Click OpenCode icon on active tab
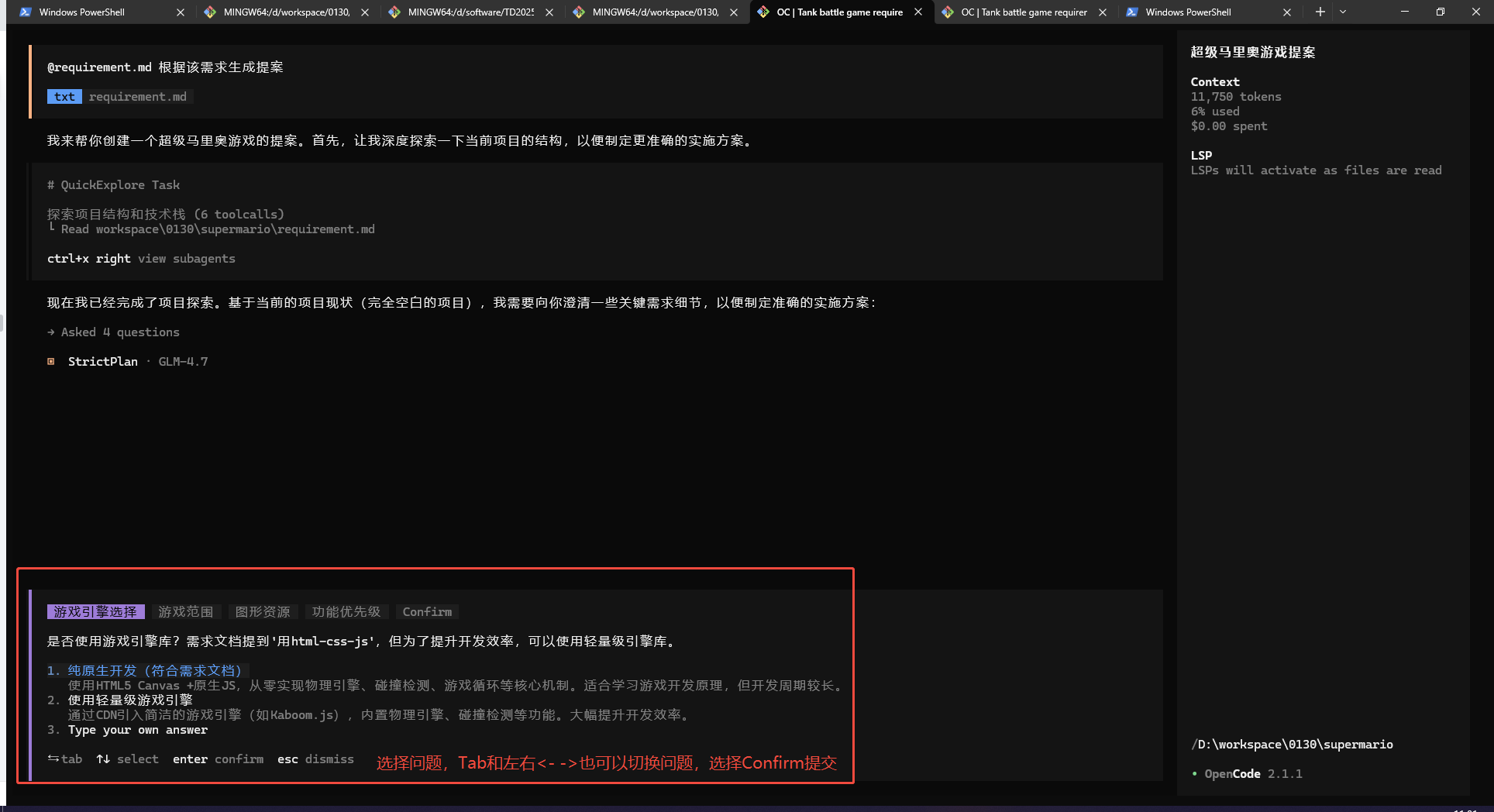Viewport: 1494px width, 812px height. pyautogui.click(x=763, y=12)
